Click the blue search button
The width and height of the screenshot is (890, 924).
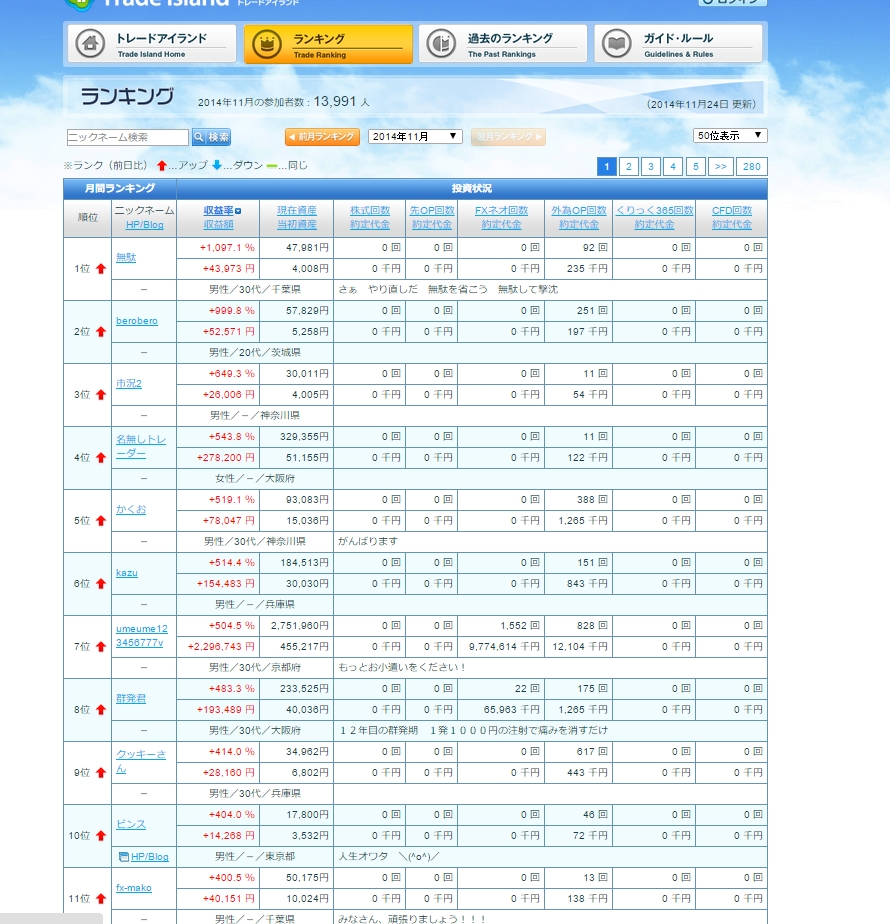coord(211,137)
